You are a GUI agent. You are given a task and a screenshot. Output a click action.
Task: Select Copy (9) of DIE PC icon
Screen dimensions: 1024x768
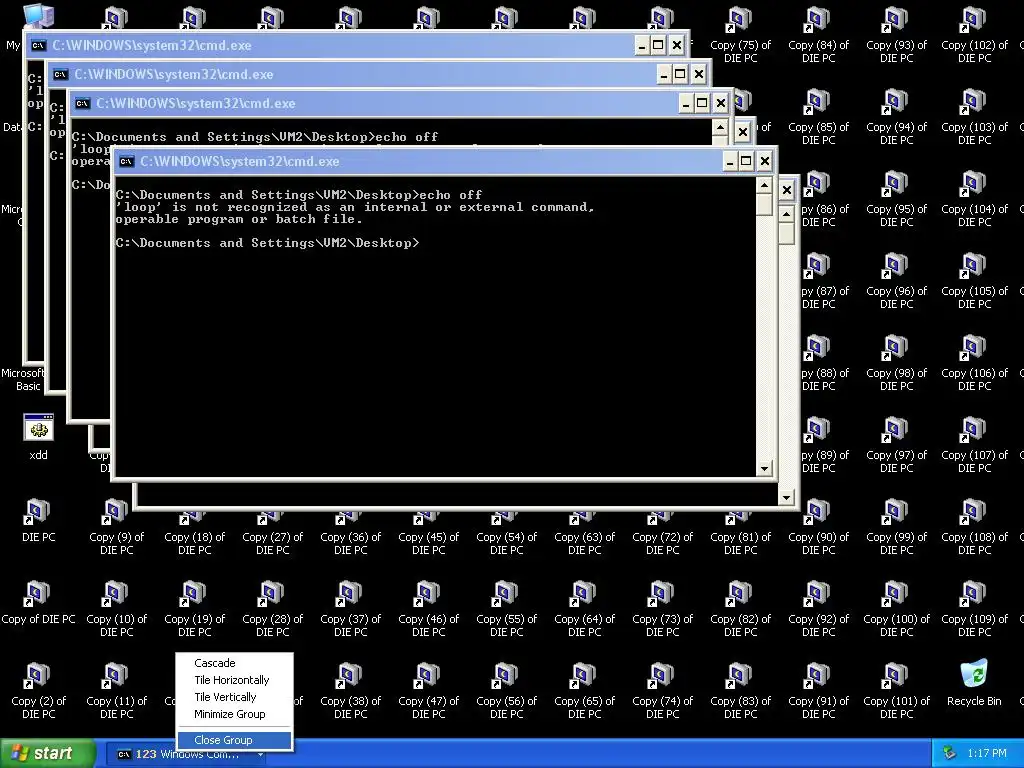(x=116, y=526)
